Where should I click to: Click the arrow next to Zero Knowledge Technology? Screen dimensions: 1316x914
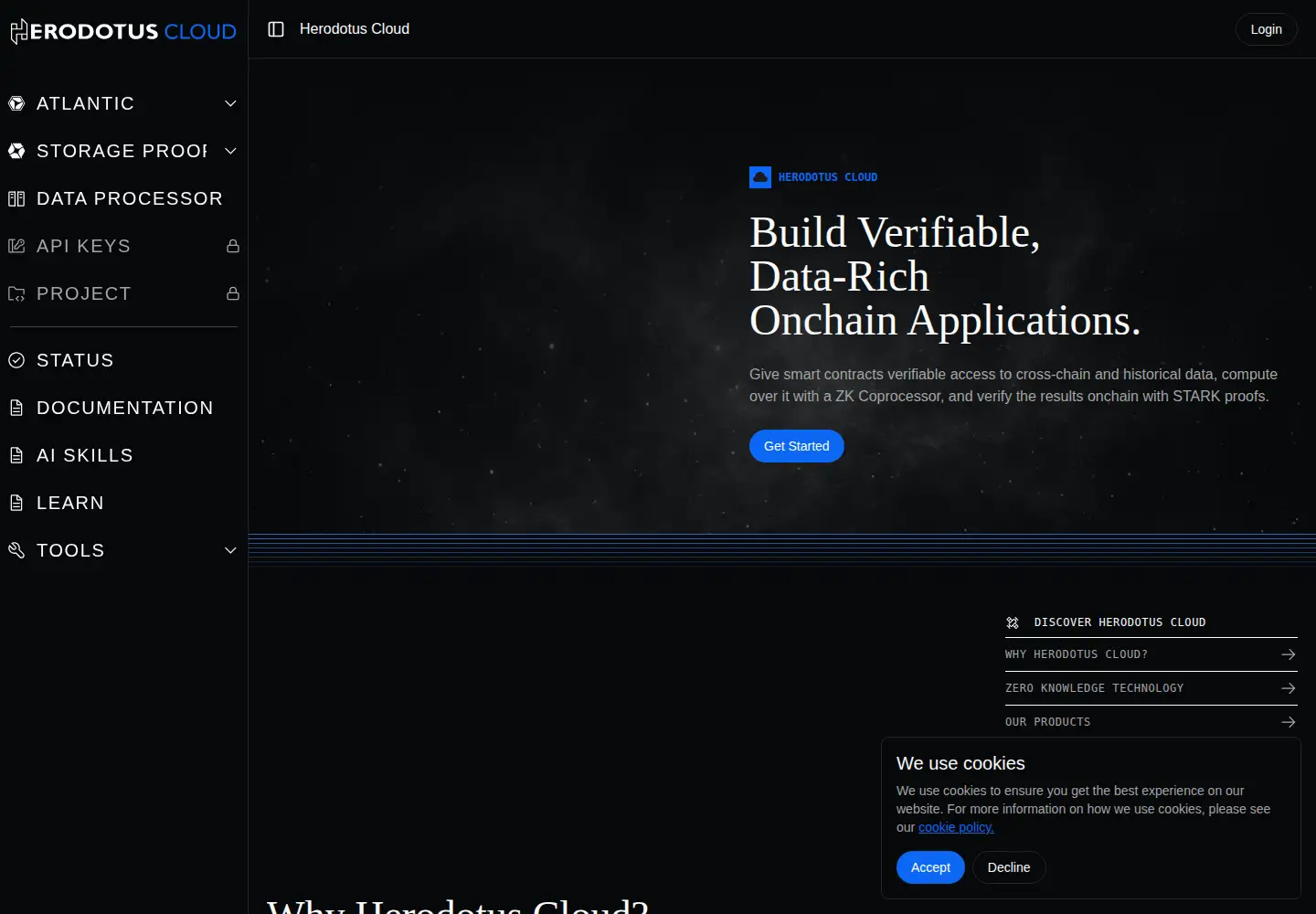pos(1289,688)
